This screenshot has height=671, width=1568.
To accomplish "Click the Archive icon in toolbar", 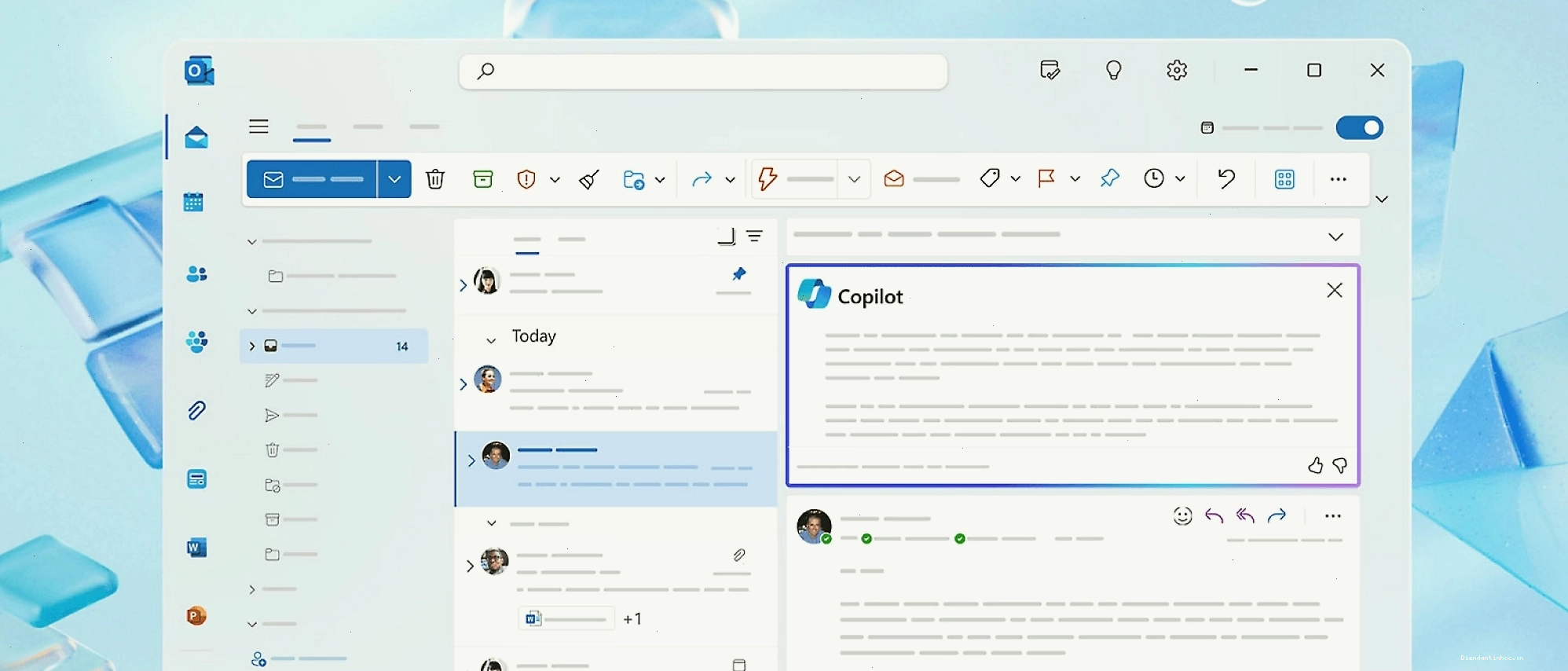I will coord(483,179).
